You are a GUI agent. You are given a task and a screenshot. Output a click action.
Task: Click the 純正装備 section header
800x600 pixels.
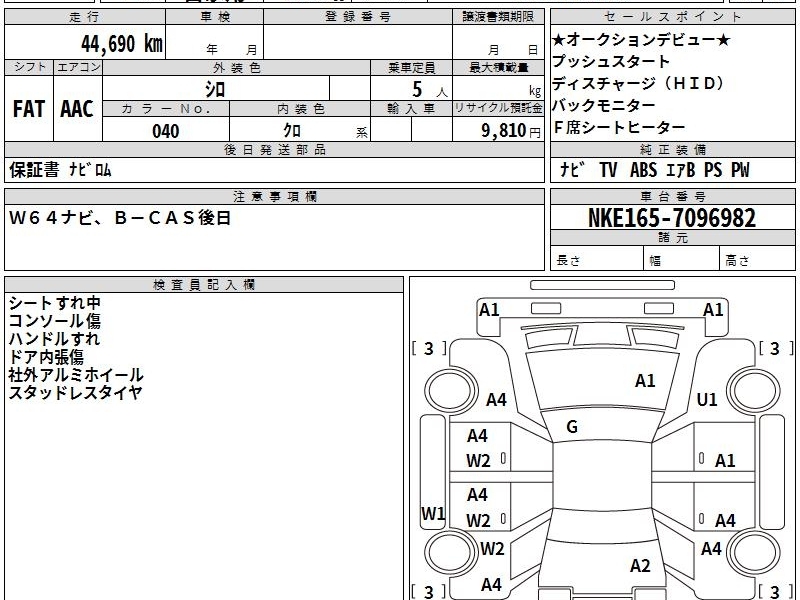672,149
